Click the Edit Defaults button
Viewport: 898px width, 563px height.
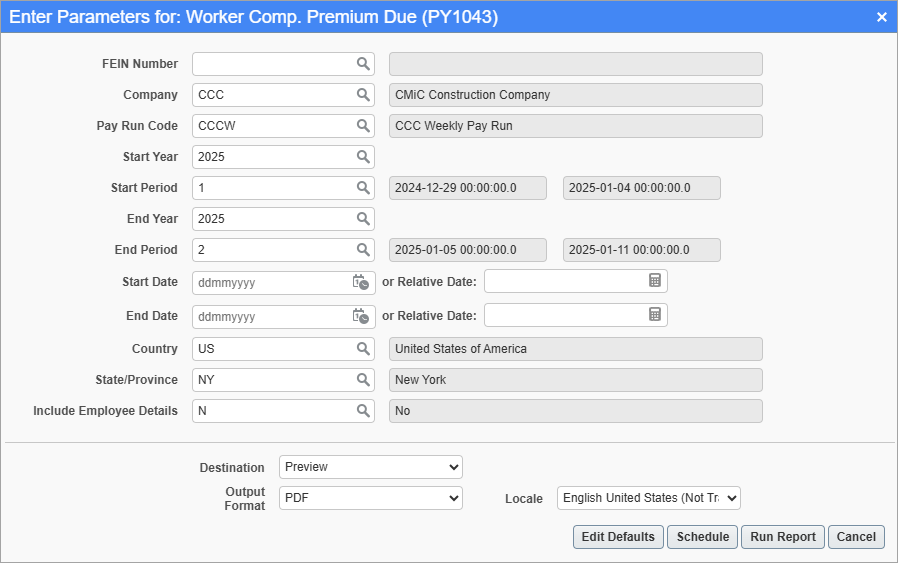click(618, 537)
